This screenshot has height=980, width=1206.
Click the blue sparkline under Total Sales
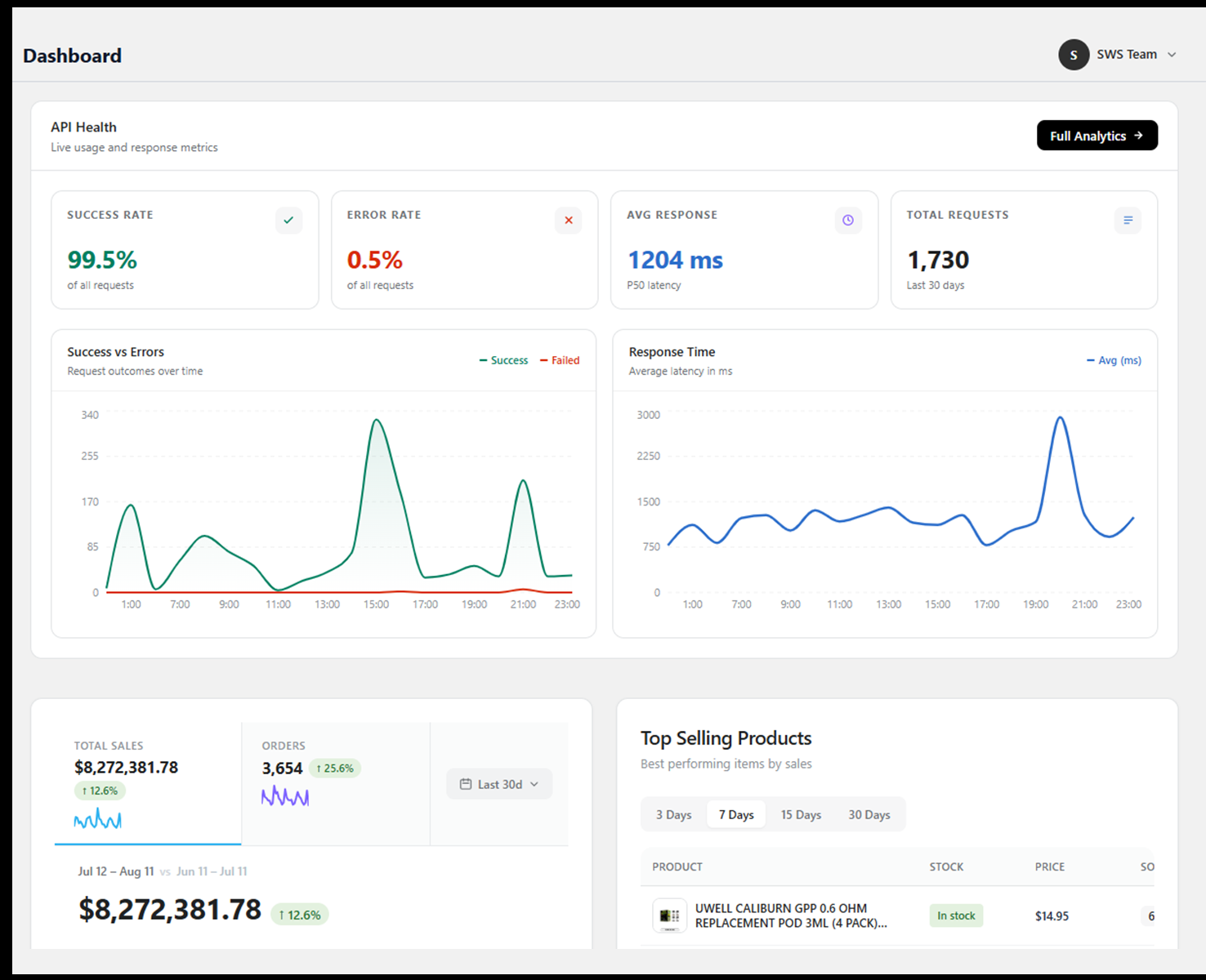(x=98, y=819)
